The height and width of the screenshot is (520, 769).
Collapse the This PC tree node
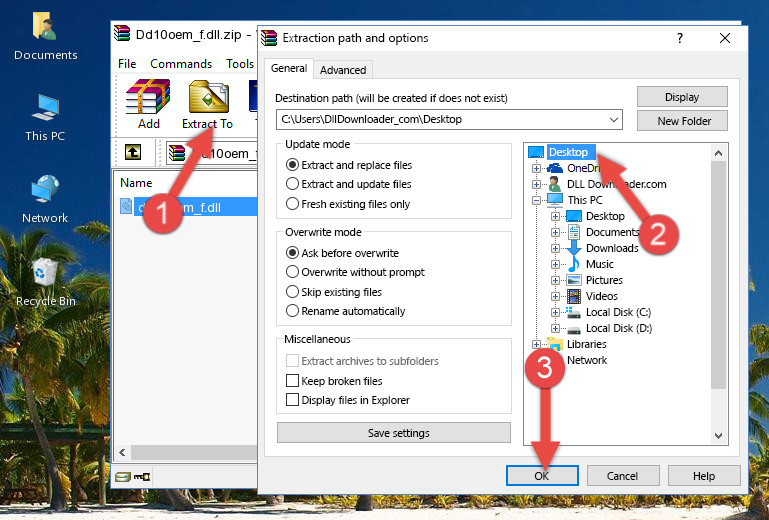(537, 200)
